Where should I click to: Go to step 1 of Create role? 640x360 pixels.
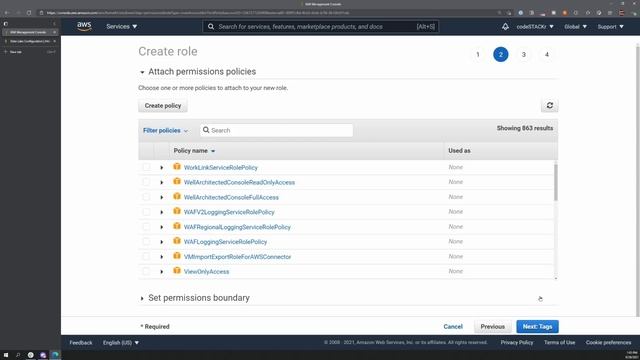478,54
